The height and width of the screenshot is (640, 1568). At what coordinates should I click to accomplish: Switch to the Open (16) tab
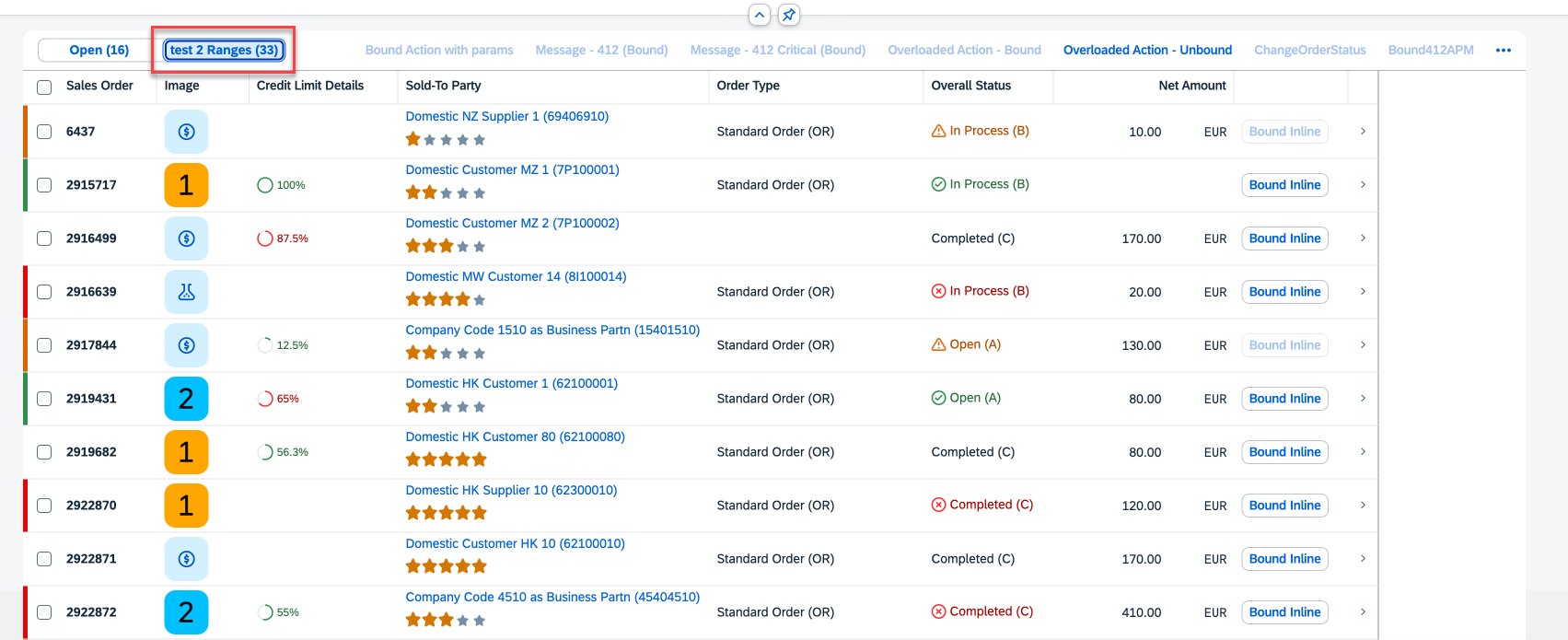(99, 51)
